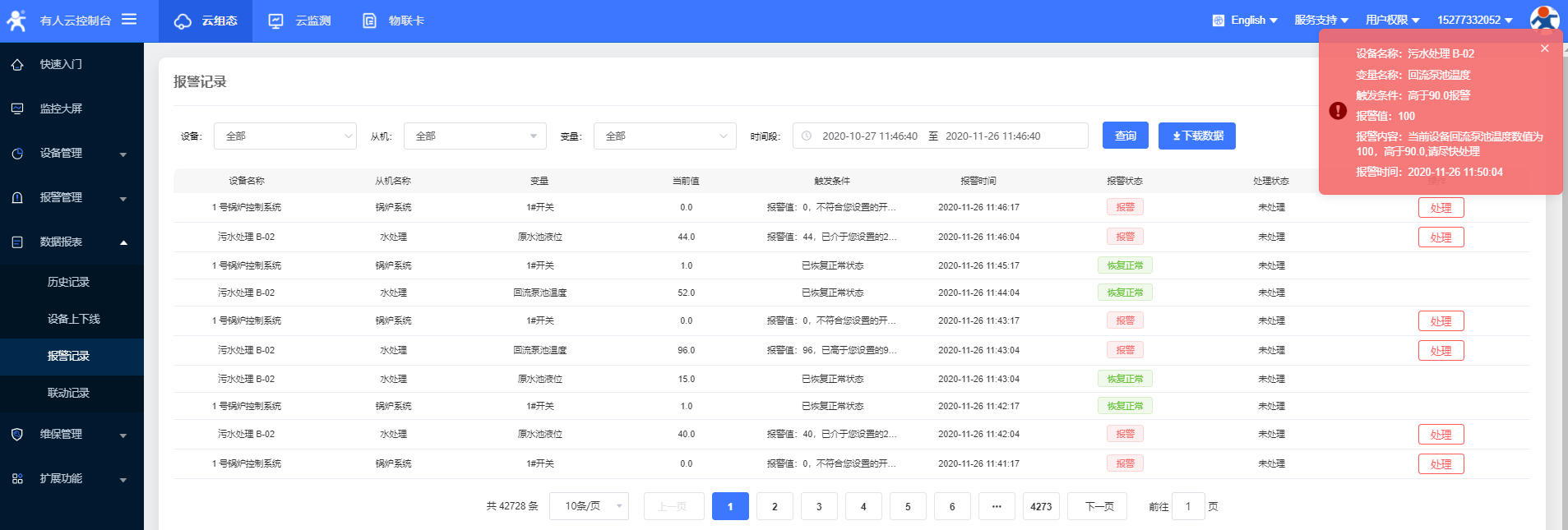The image size is (1568, 530).
Task: Click 处理 for the 11:43:17 alarm
Action: 1441,321
